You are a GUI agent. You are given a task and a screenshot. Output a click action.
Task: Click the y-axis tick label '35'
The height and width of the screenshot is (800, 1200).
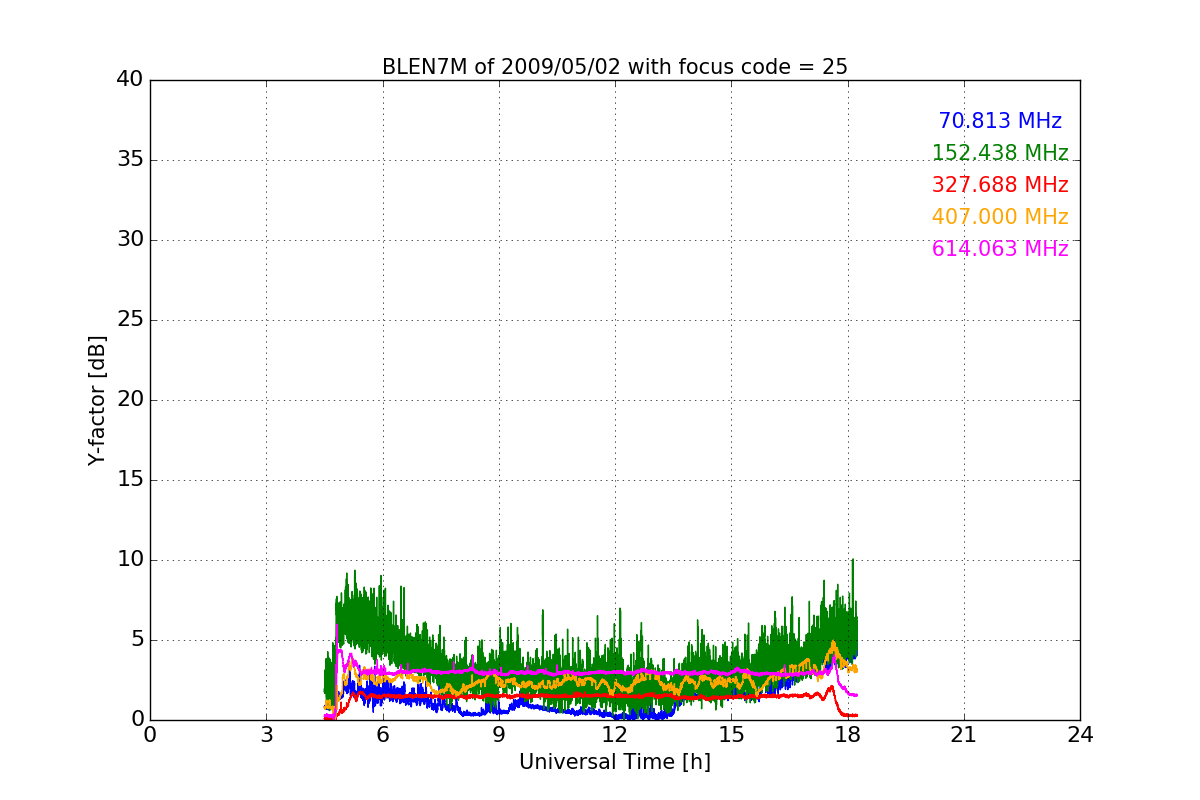pyautogui.click(x=130, y=159)
